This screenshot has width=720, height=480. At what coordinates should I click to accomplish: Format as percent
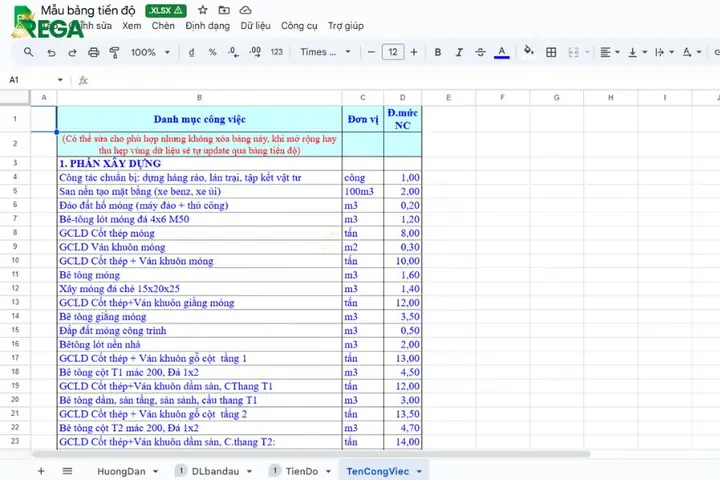click(212, 52)
